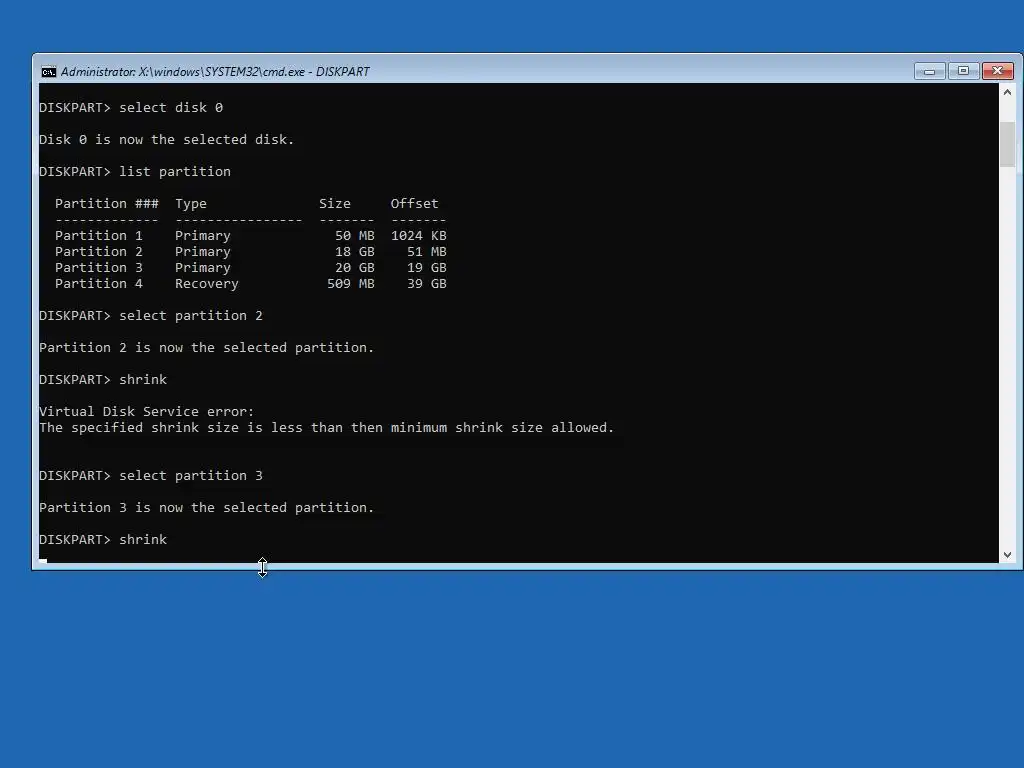Click the 'Partition ###' column header
The width and height of the screenshot is (1024, 768).
106,204
